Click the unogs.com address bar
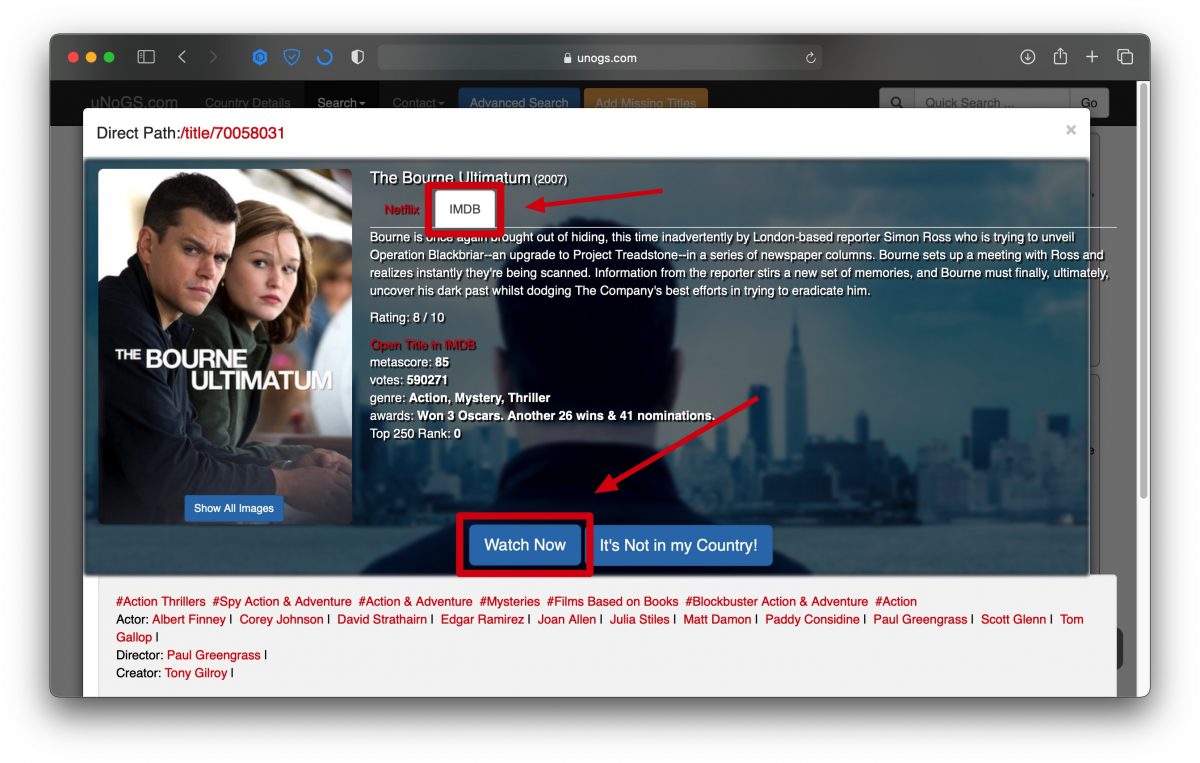The image size is (1200, 763). (600, 58)
